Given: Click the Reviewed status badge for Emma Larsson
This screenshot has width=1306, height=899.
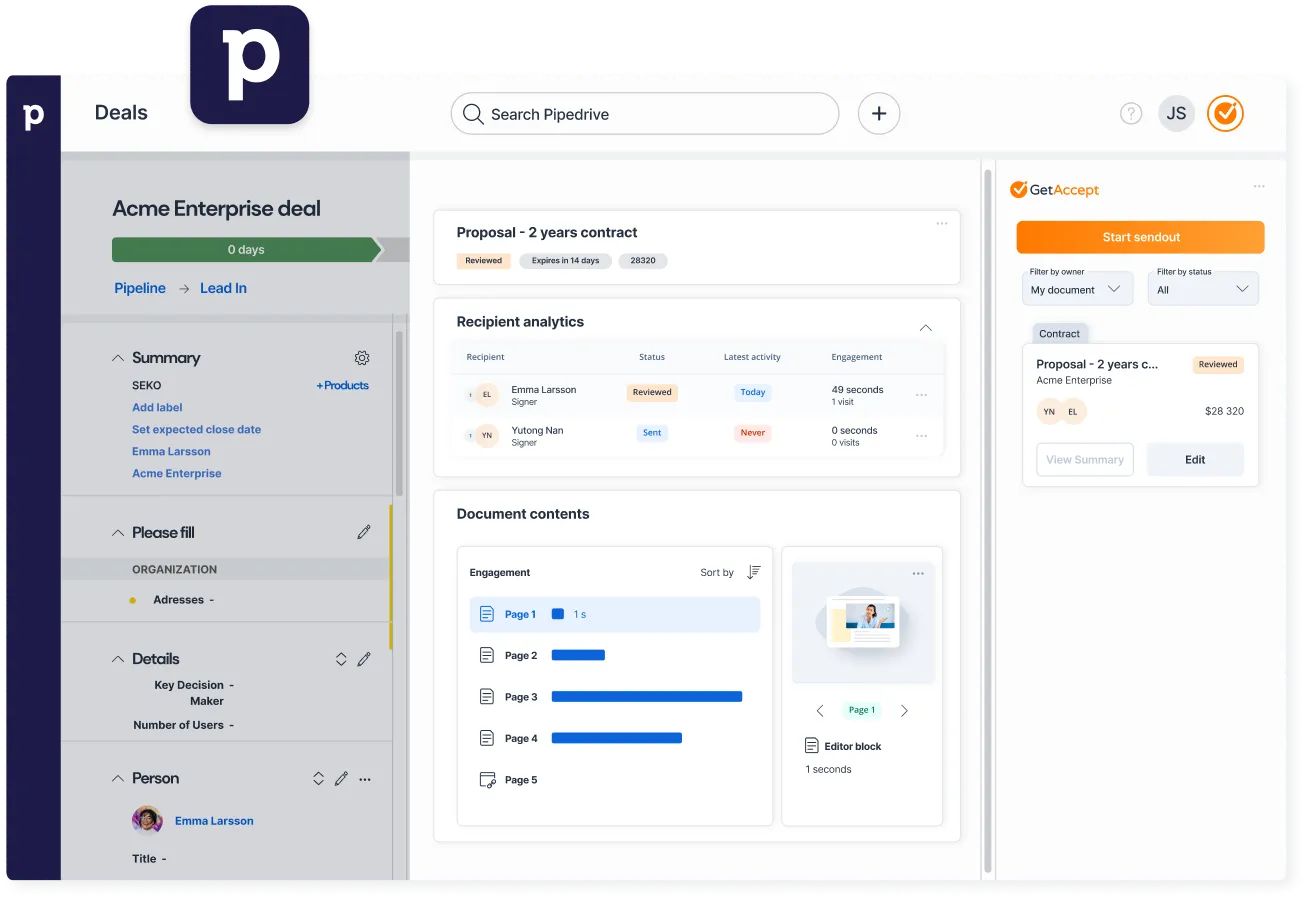Looking at the screenshot, I should point(652,392).
